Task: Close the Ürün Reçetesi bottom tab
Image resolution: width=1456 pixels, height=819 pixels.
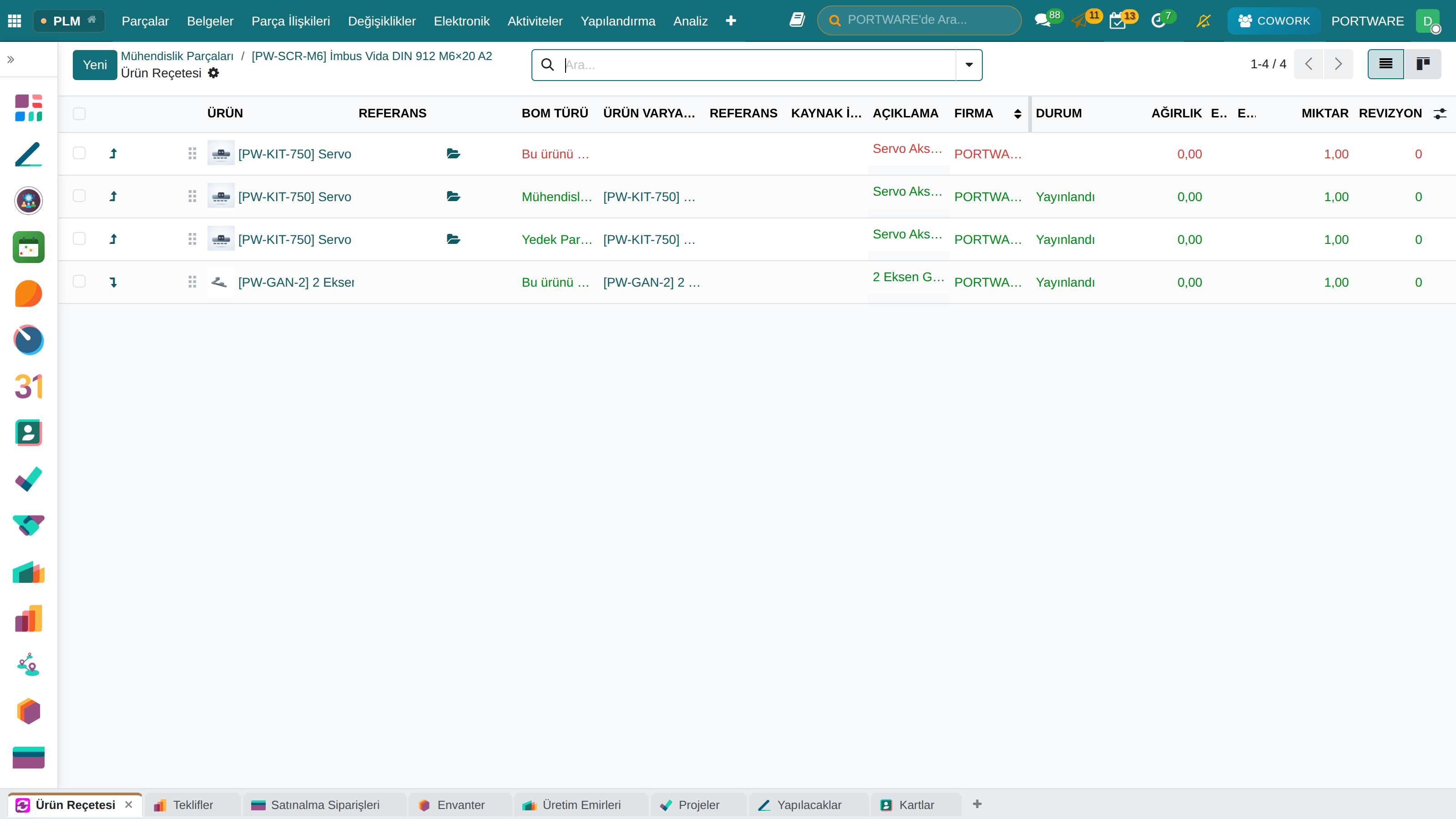Action: click(129, 804)
